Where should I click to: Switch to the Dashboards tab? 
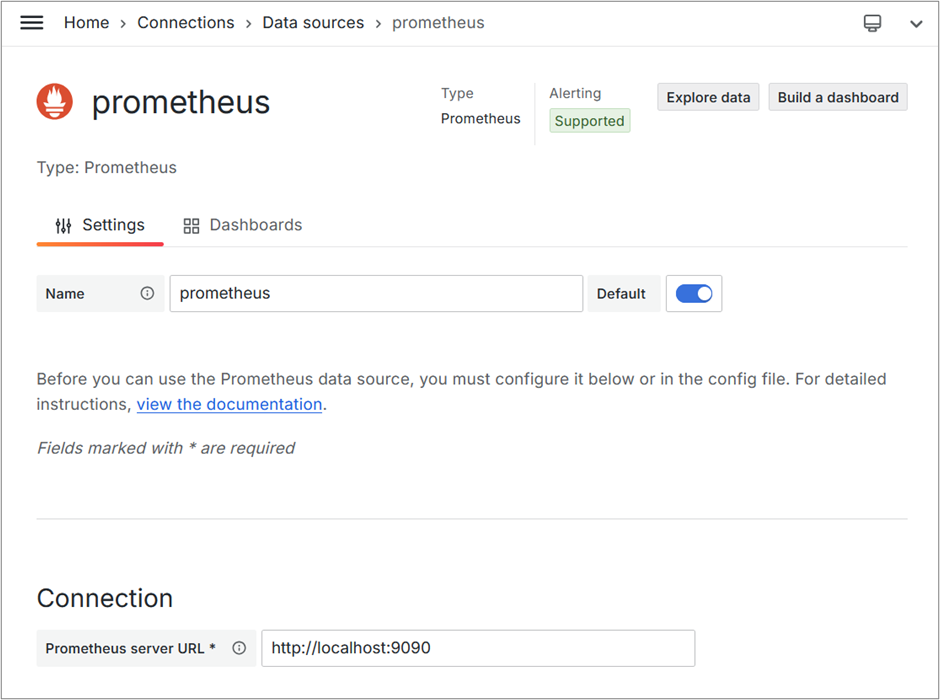[242, 225]
